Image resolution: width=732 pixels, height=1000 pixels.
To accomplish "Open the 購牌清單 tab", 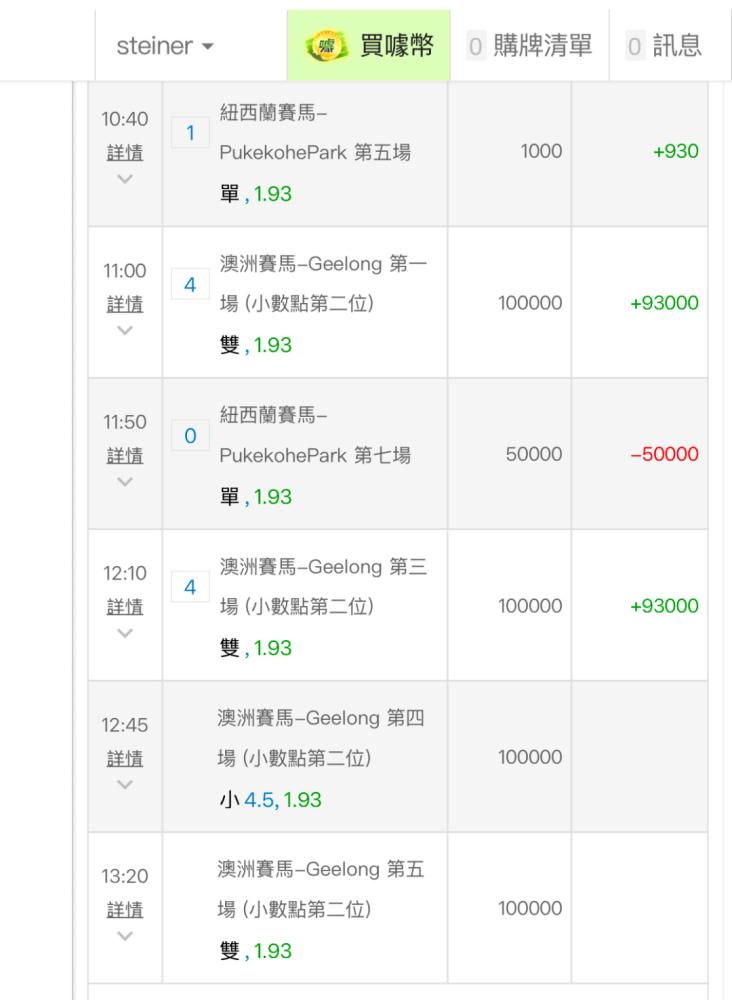I will coord(529,45).
